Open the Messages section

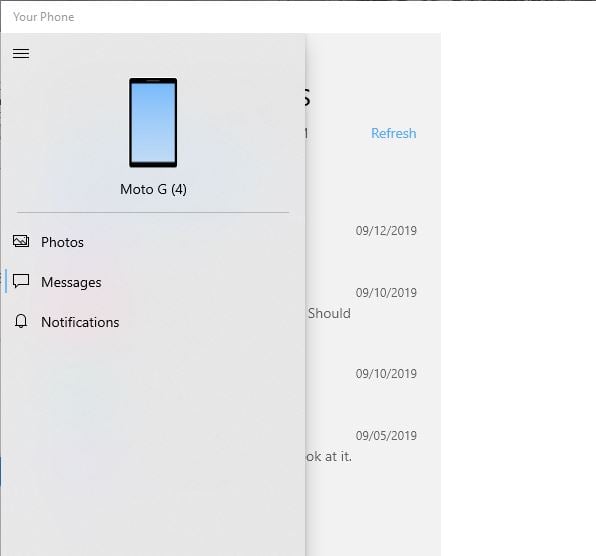[153, 282]
